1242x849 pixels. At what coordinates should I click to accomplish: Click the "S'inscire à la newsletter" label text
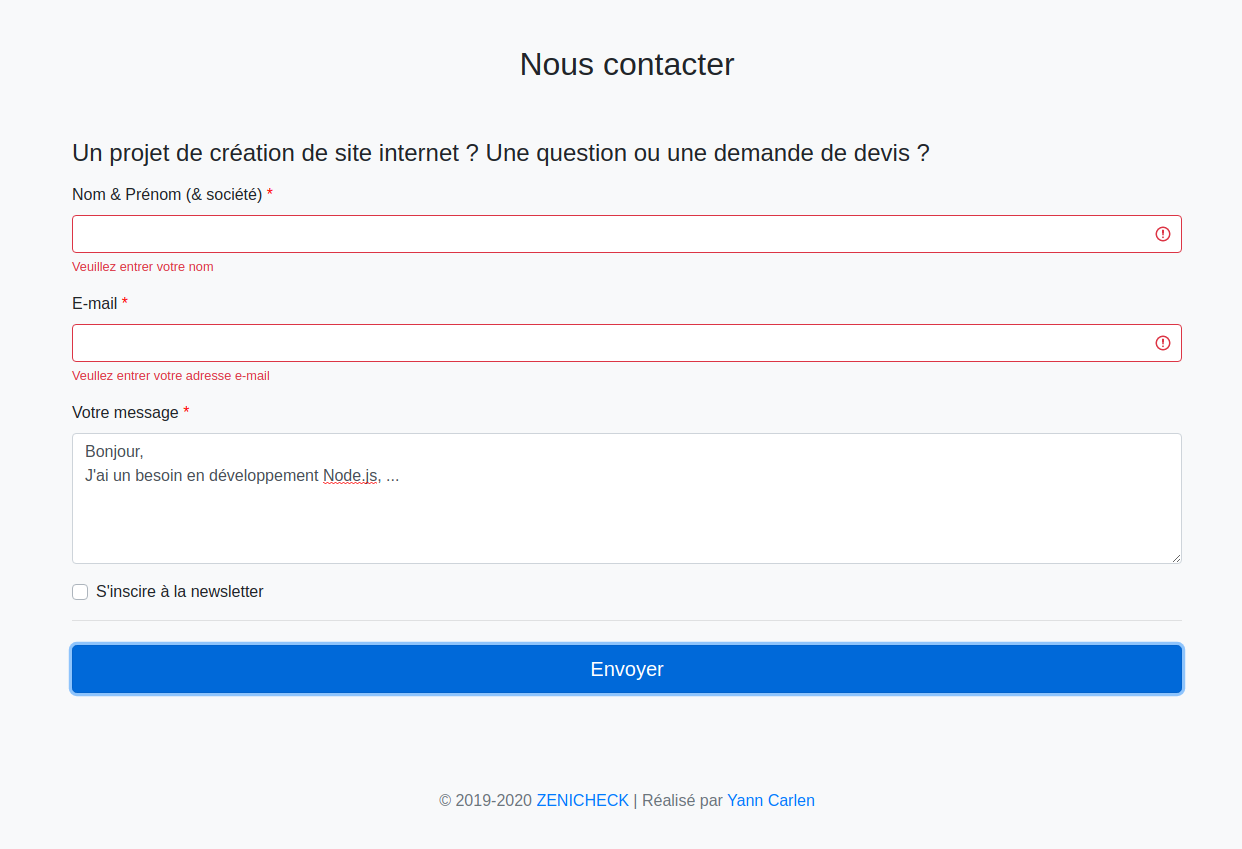pos(180,592)
